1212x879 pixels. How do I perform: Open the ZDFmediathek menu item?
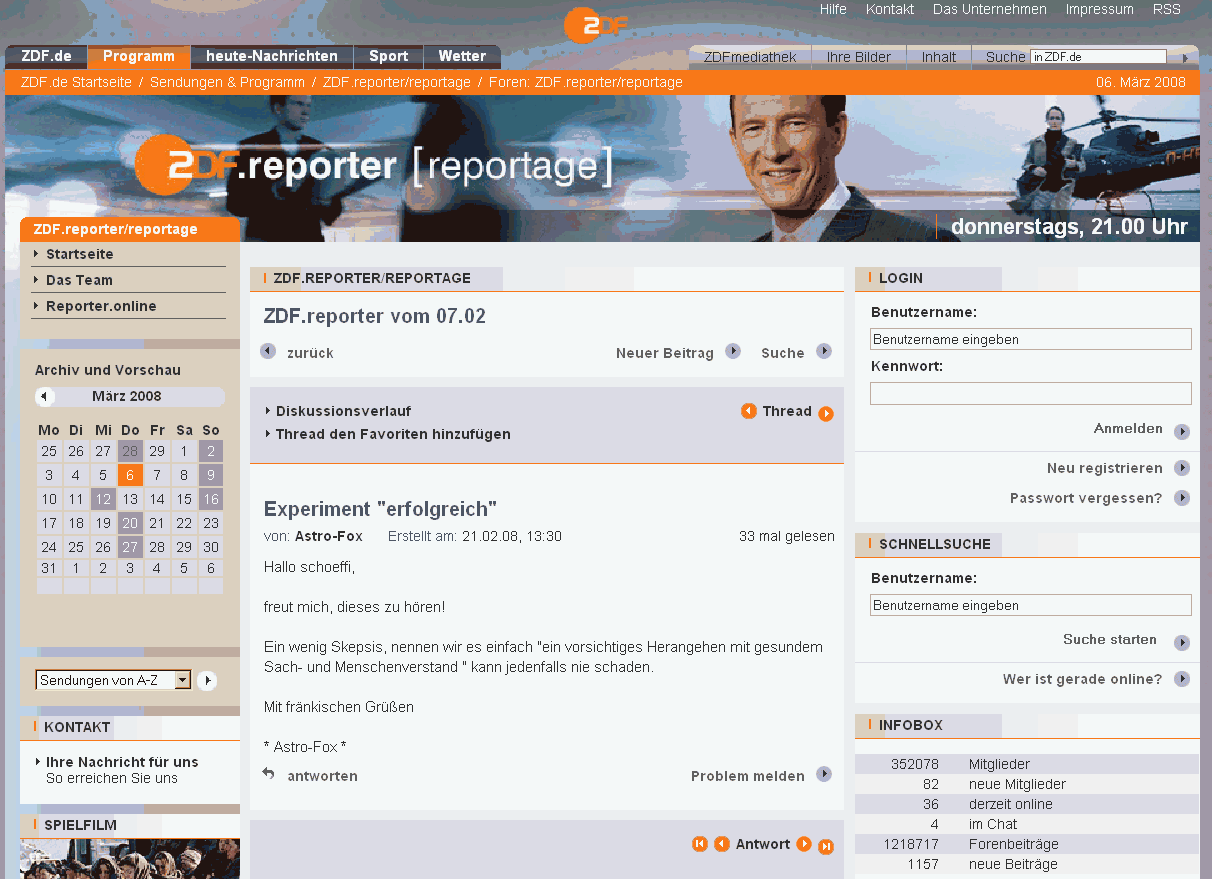749,57
